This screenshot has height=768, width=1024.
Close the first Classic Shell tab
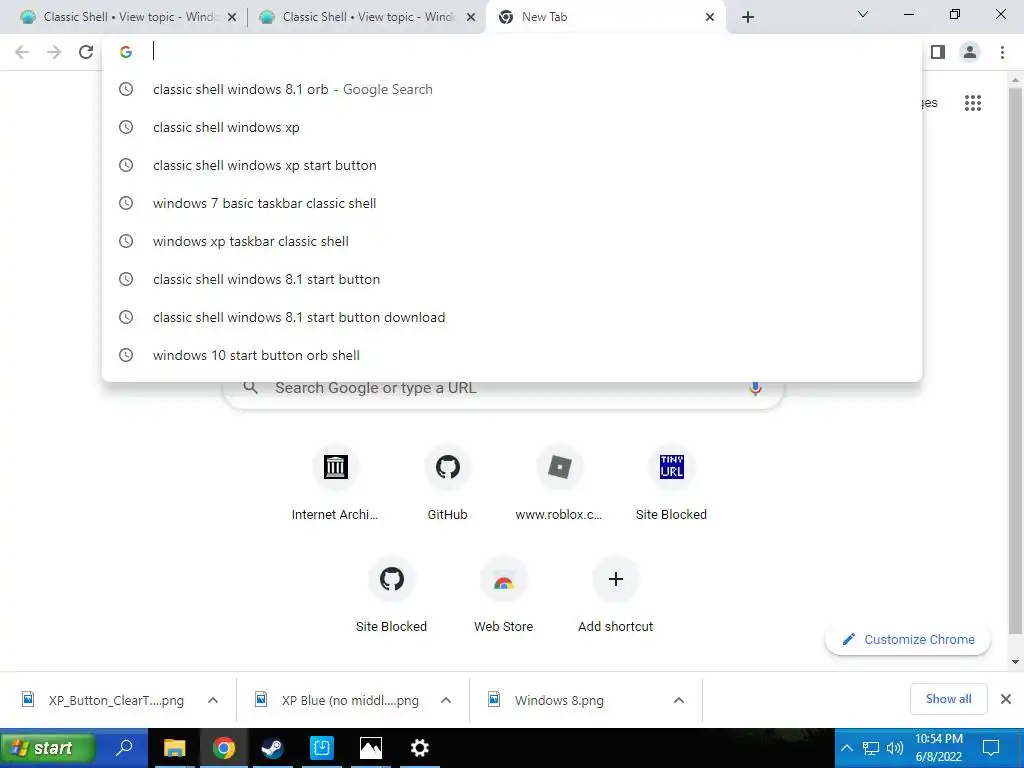click(x=232, y=18)
